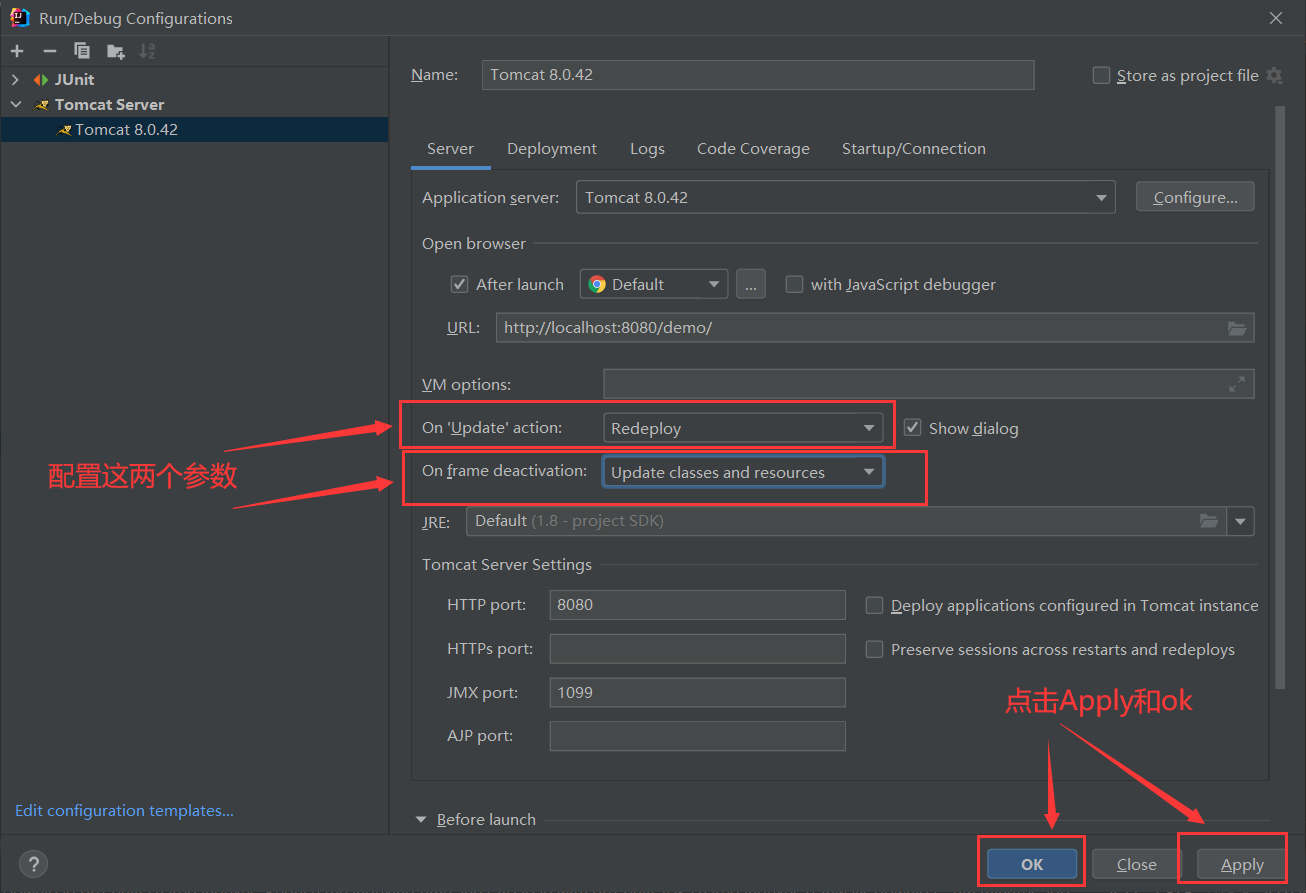Uncheck Show dialog checkbox
The image size is (1306, 893).
click(912, 428)
